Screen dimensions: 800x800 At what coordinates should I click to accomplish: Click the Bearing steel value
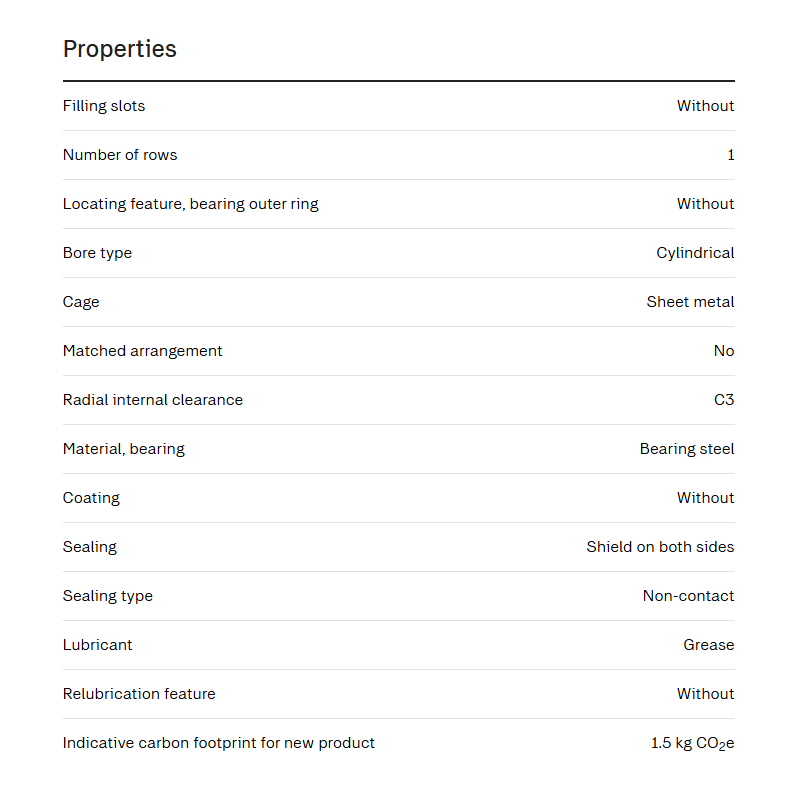click(x=687, y=449)
